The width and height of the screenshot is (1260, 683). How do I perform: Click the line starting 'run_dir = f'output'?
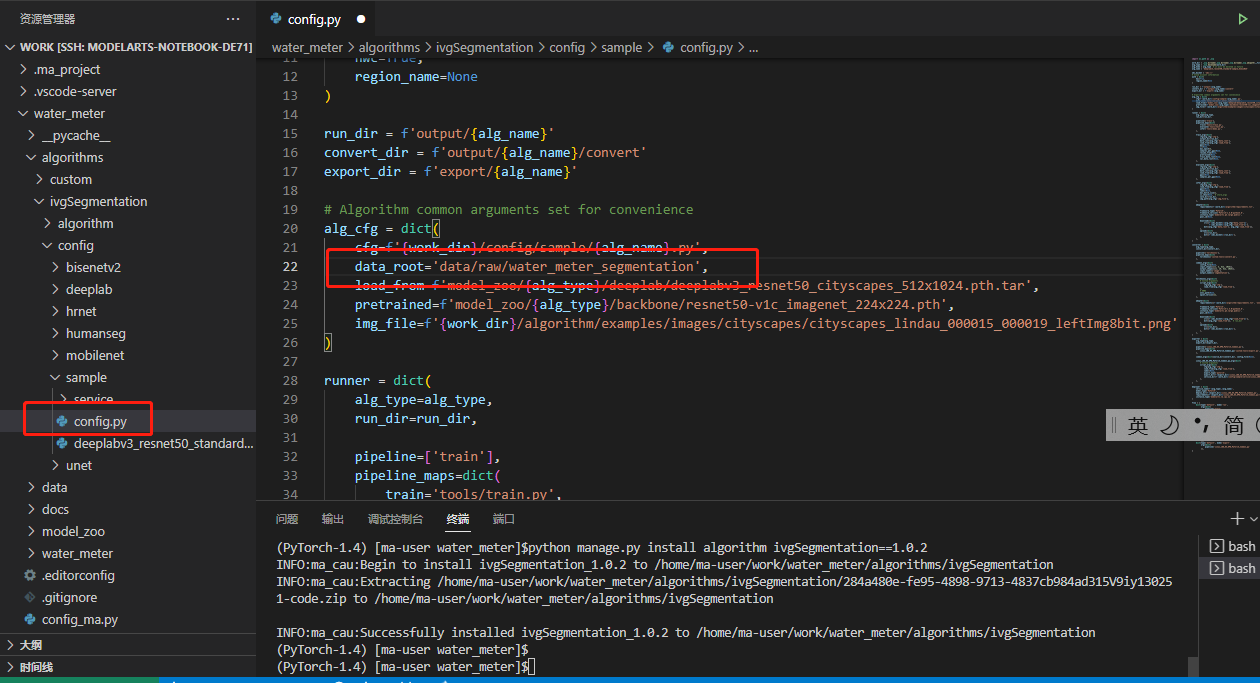439,133
